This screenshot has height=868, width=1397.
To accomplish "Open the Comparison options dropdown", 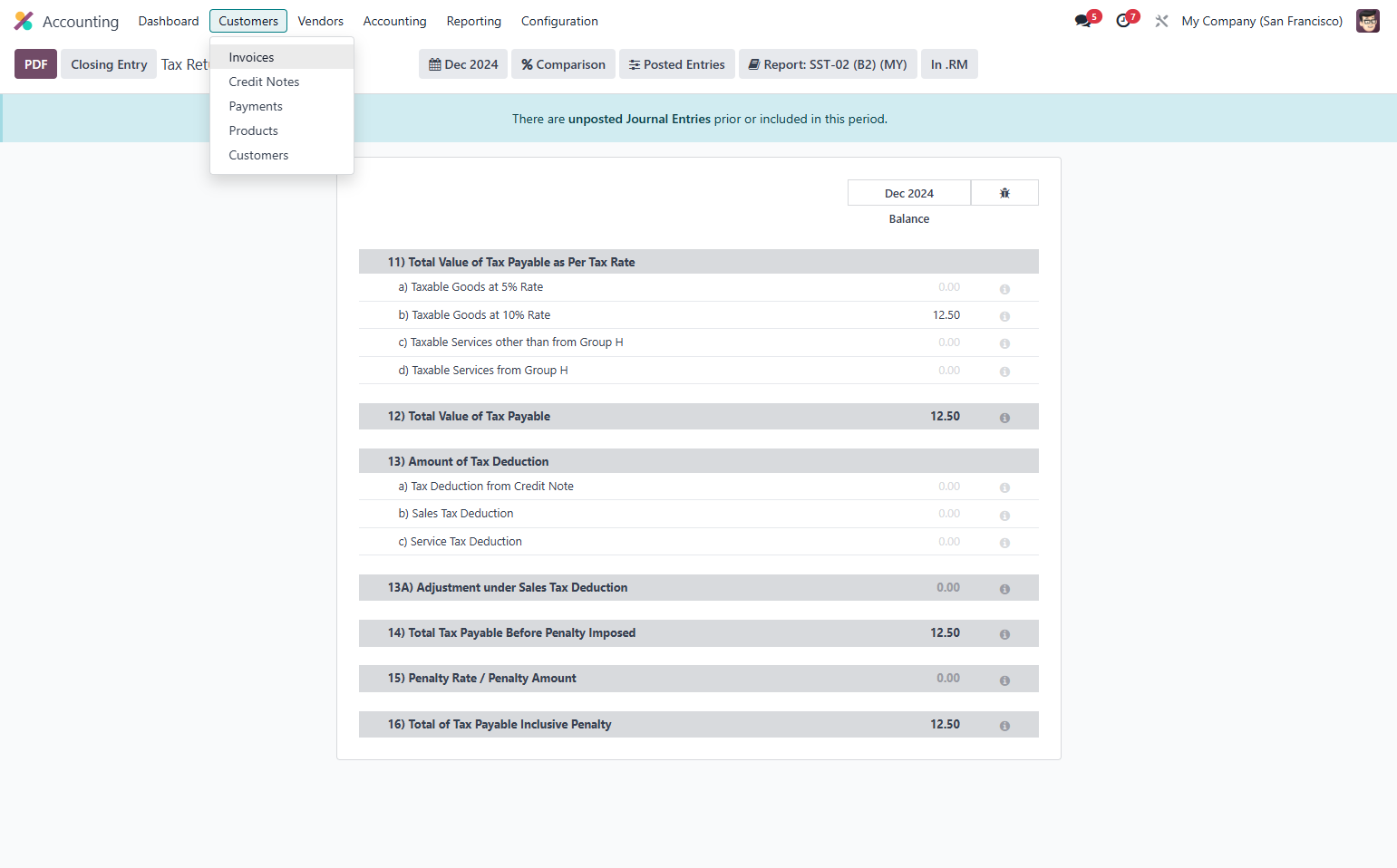I will pyautogui.click(x=563, y=64).
